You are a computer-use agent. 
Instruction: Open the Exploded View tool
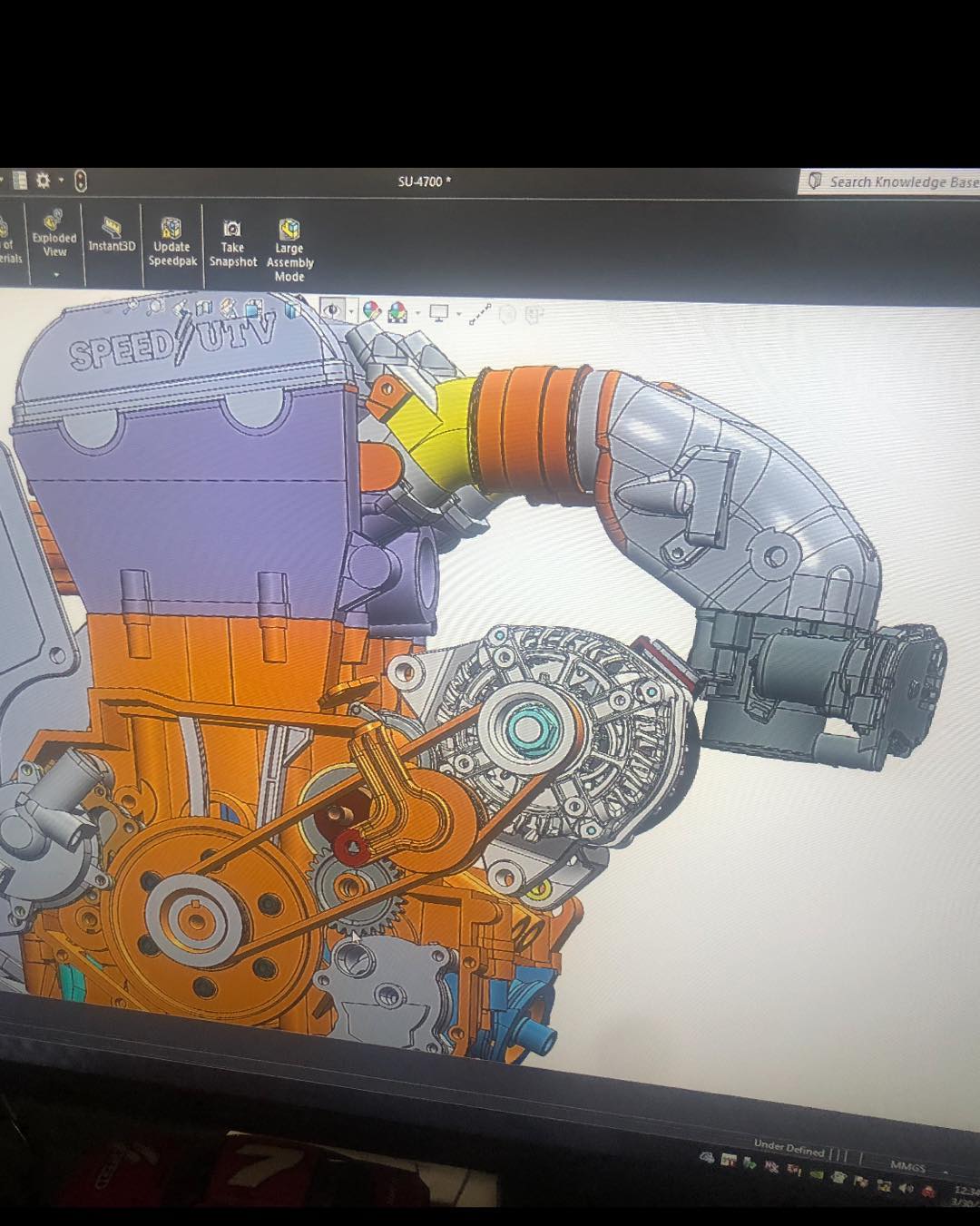pos(54,234)
